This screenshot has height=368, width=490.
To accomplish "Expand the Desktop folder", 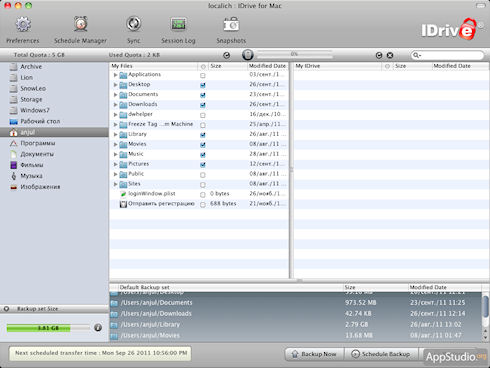I will pyautogui.click(x=115, y=85).
